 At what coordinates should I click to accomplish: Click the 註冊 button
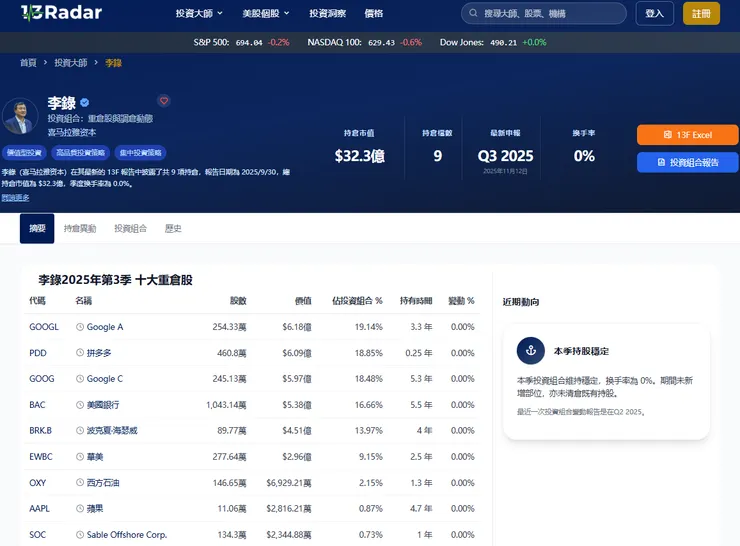click(x=701, y=13)
